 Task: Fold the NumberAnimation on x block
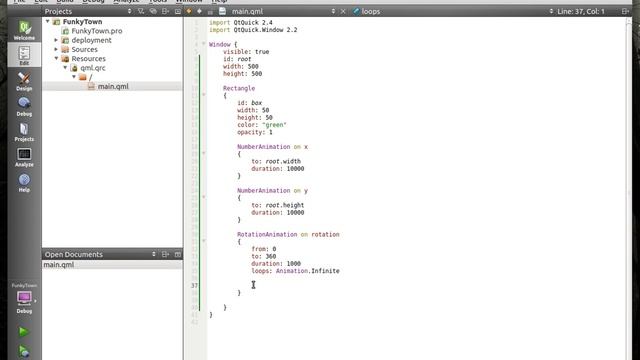203,153
